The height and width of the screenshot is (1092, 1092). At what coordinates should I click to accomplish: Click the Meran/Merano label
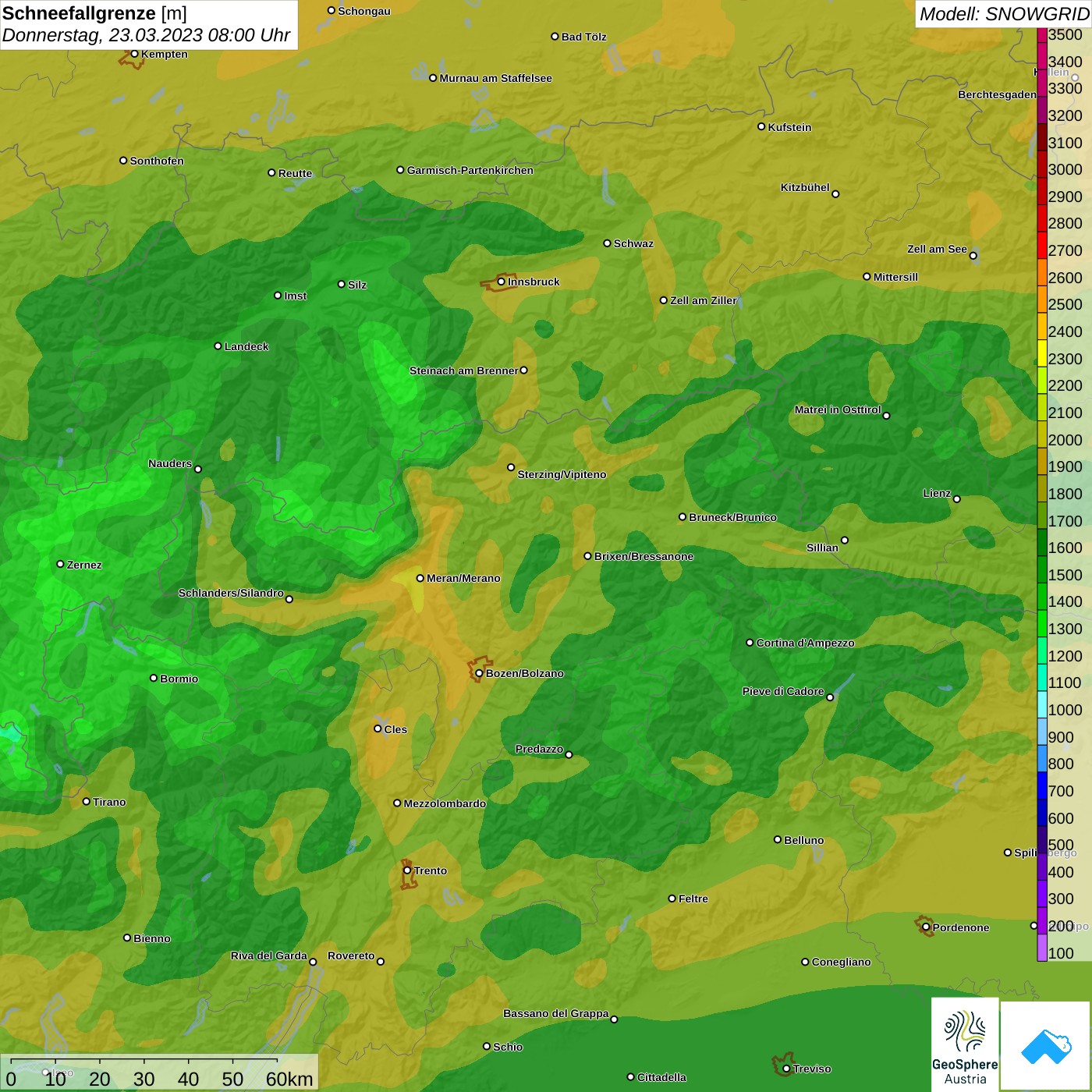click(463, 578)
